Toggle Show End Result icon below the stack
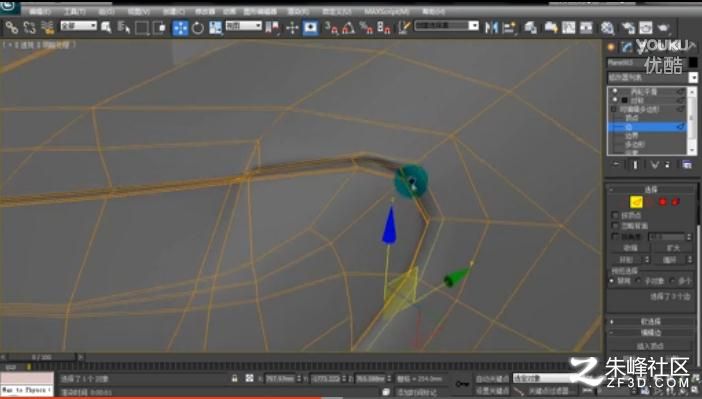 [635, 165]
